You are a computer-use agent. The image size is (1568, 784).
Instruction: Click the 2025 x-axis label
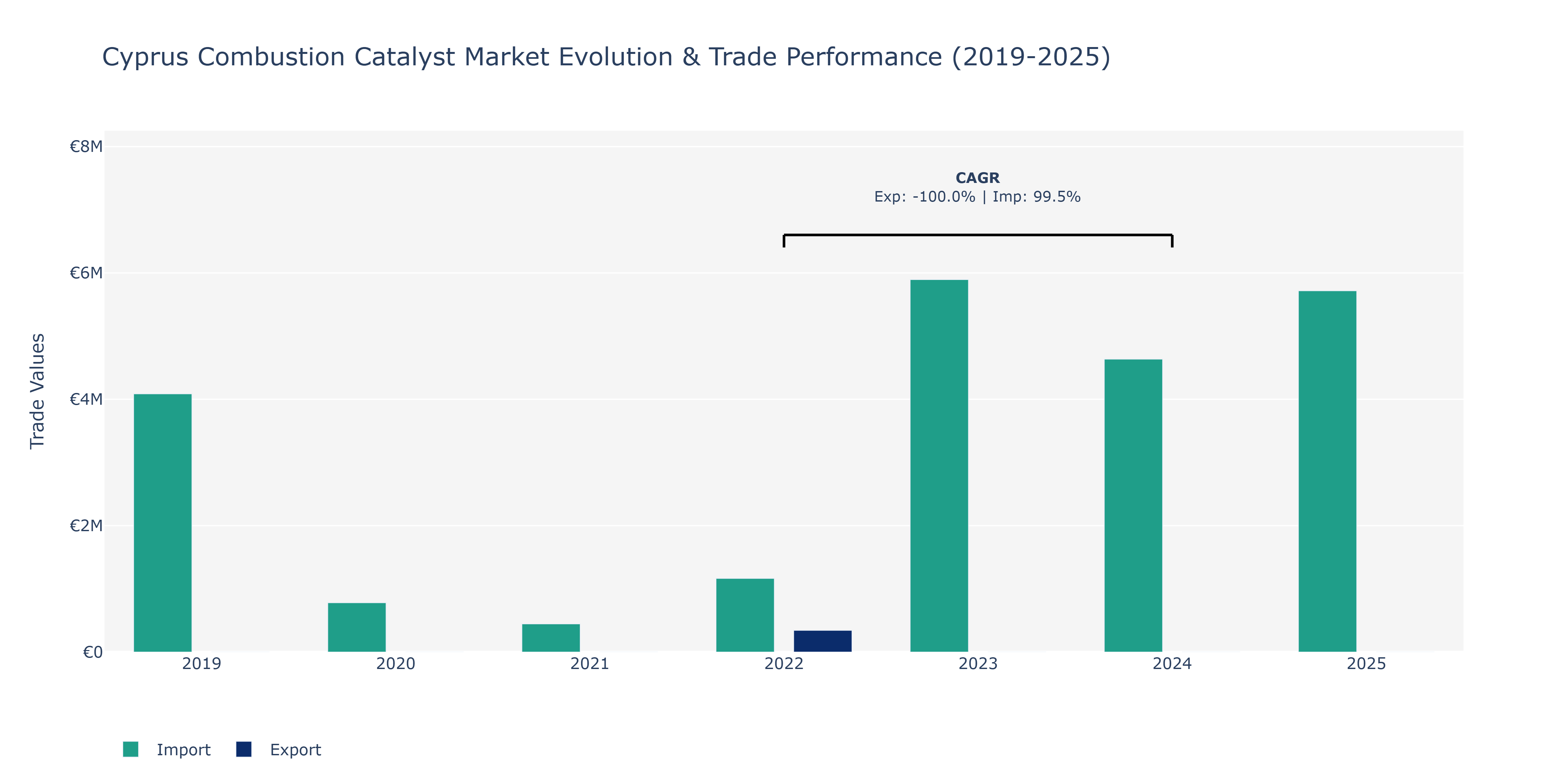point(1366,663)
